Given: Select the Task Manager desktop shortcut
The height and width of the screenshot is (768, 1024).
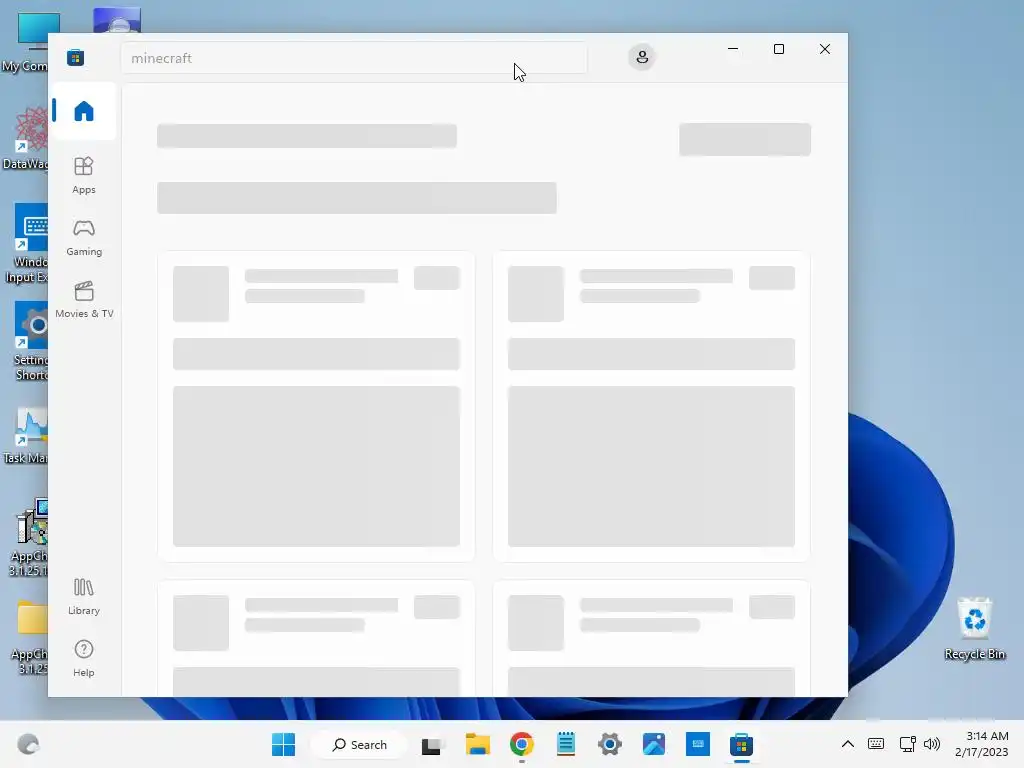Looking at the screenshot, I should [26, 435].
